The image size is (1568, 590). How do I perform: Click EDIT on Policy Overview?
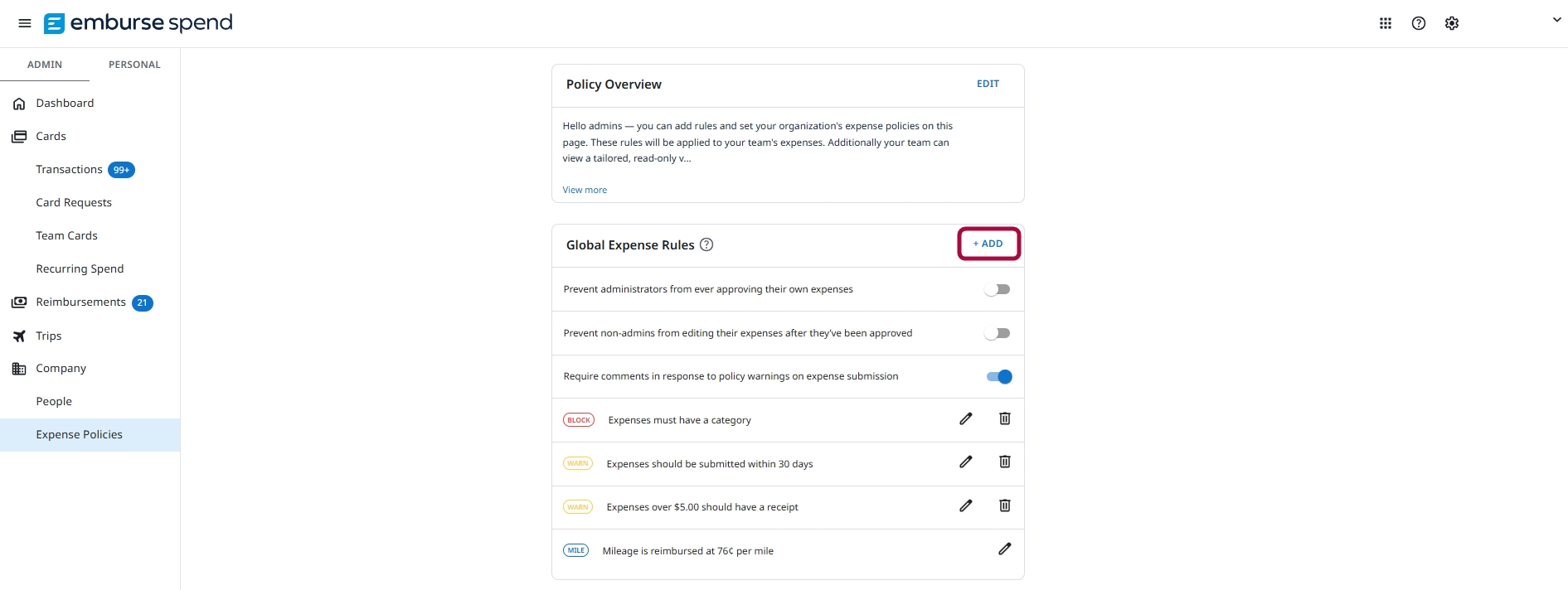(x=988, y=84)
